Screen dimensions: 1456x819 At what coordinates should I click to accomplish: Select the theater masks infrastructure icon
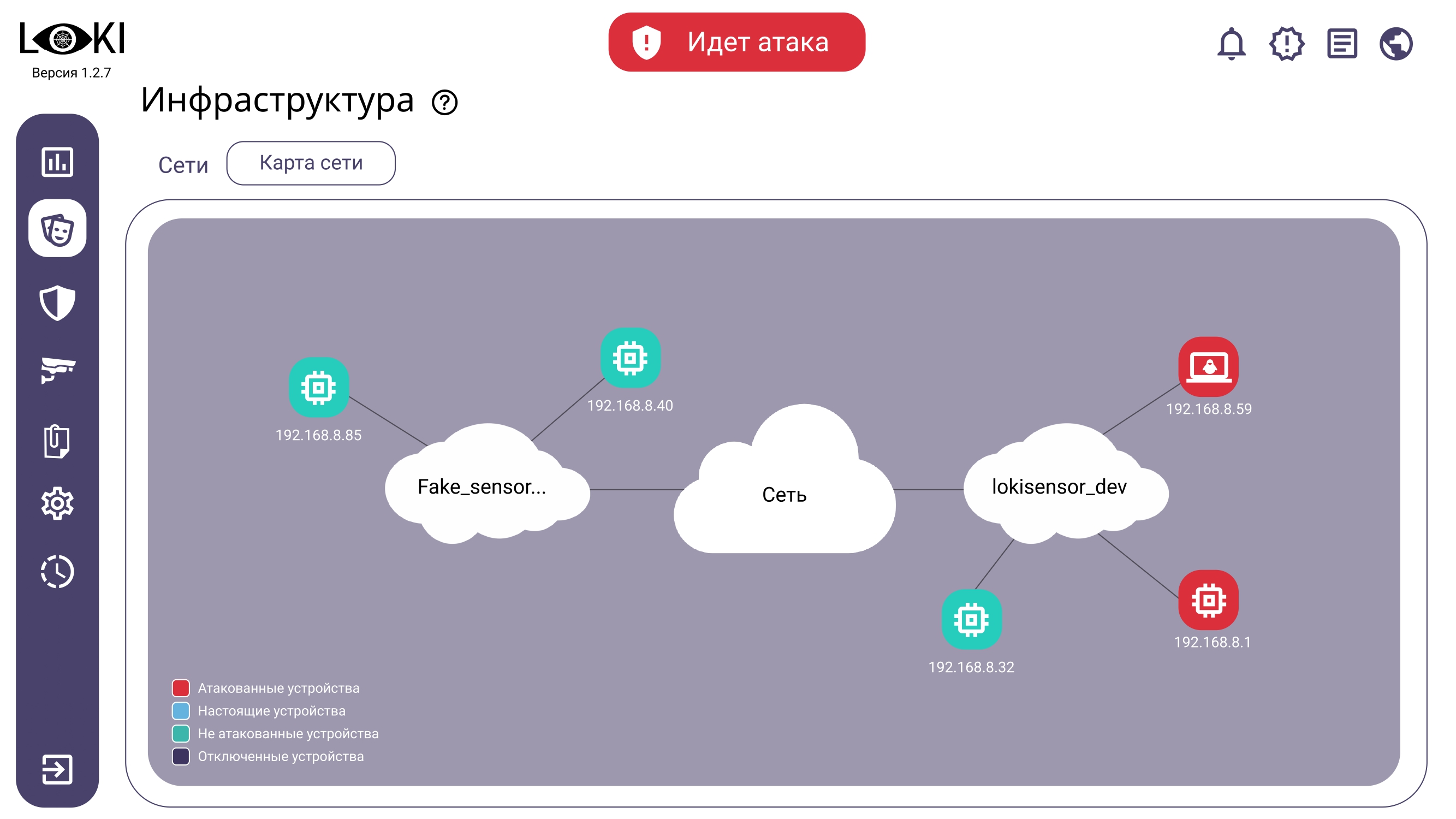pos(57,228)
